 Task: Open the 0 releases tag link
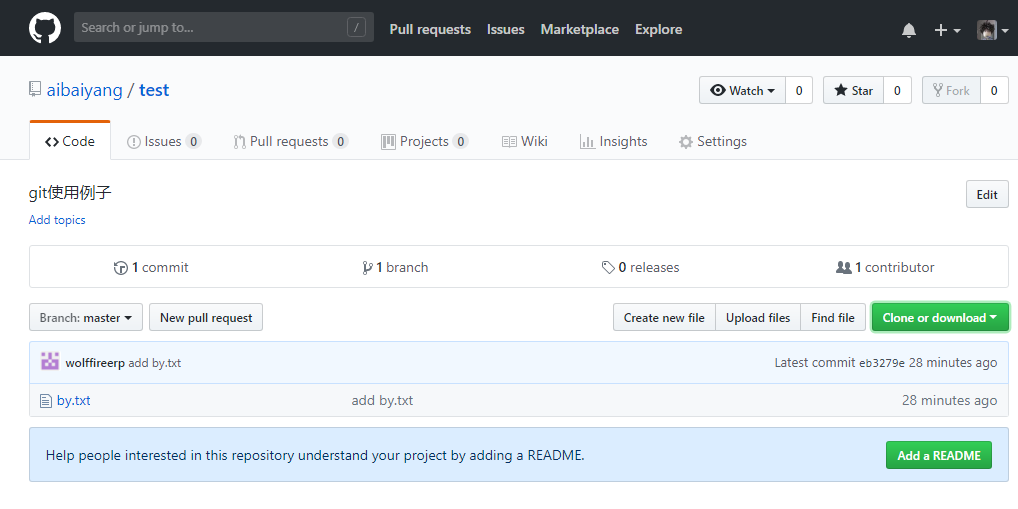[640, 267]
